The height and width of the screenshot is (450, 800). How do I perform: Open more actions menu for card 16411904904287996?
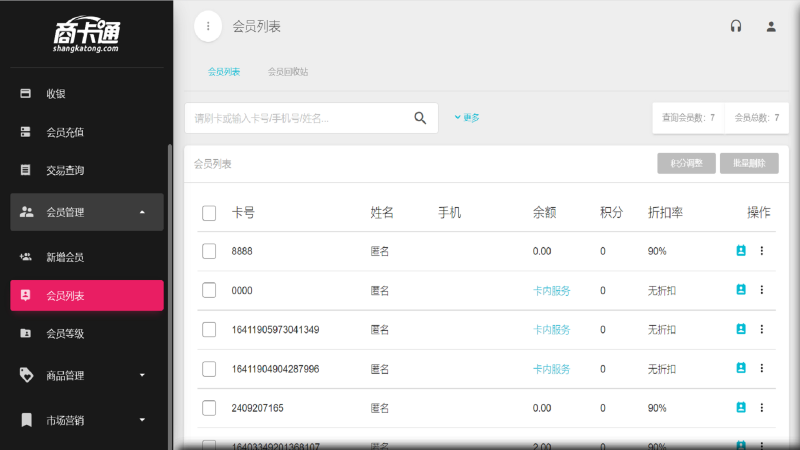pos(762,368)
